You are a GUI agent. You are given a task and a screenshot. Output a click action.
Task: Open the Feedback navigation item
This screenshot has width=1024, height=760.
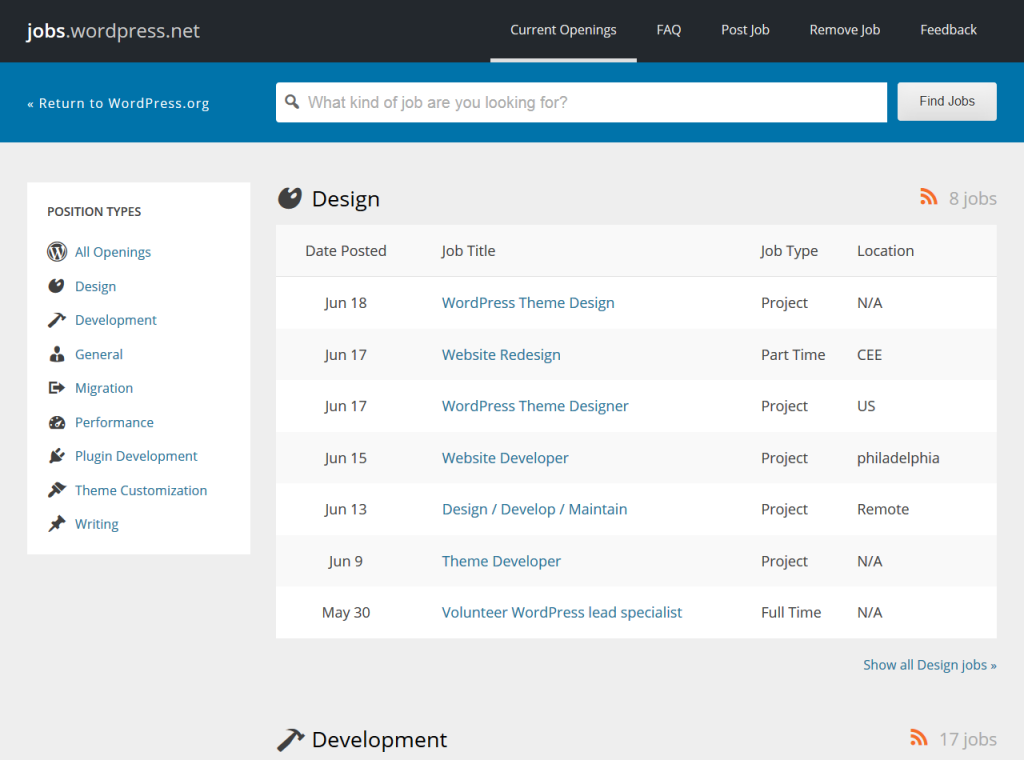point(948,30)
